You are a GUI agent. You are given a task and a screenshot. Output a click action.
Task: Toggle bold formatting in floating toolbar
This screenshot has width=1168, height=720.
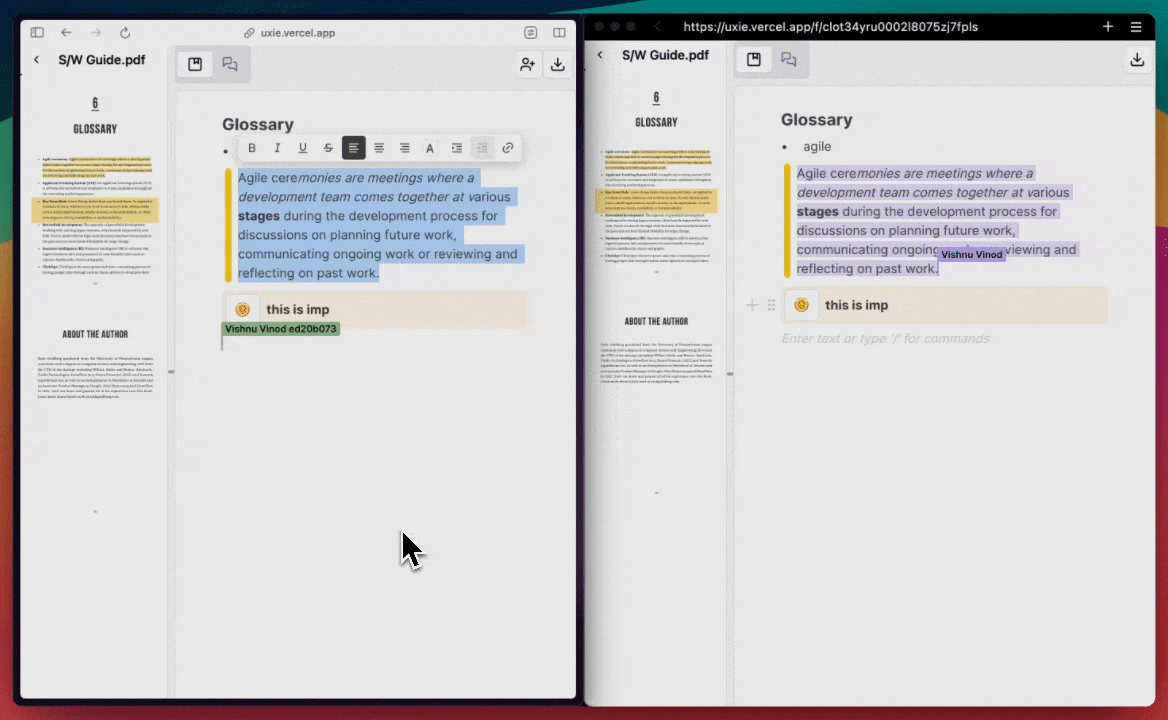point(252,147)
